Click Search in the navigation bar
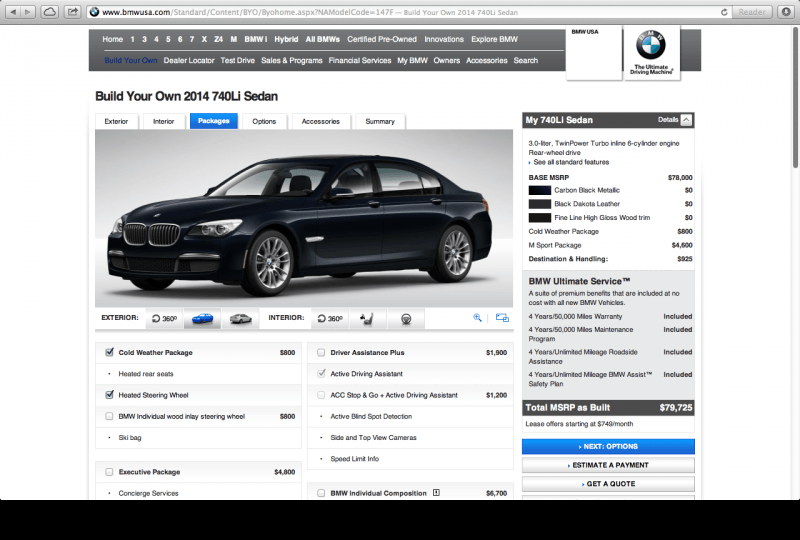The height and width of the screenshot is (540, 800). click(x=526, y=60)
